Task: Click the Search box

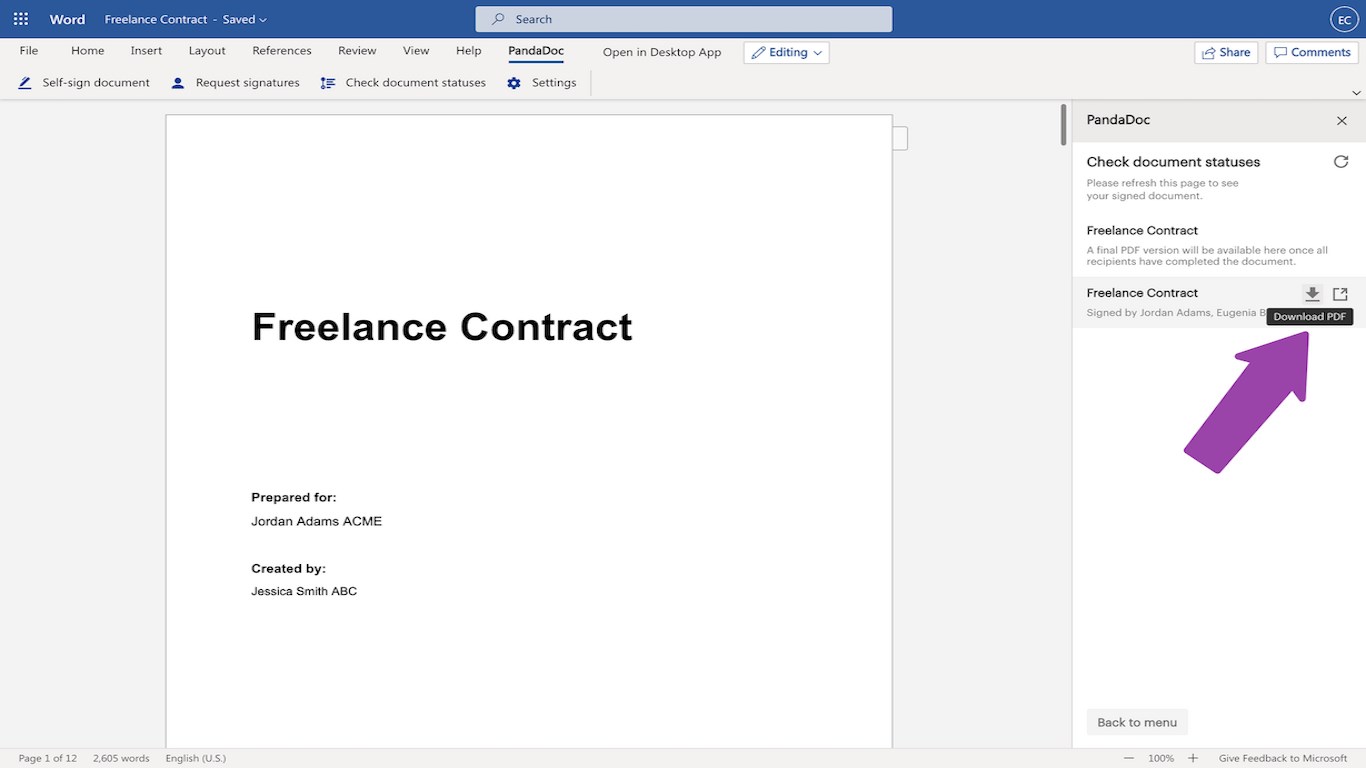Action: pyautogui.click(x=684, y=19)
